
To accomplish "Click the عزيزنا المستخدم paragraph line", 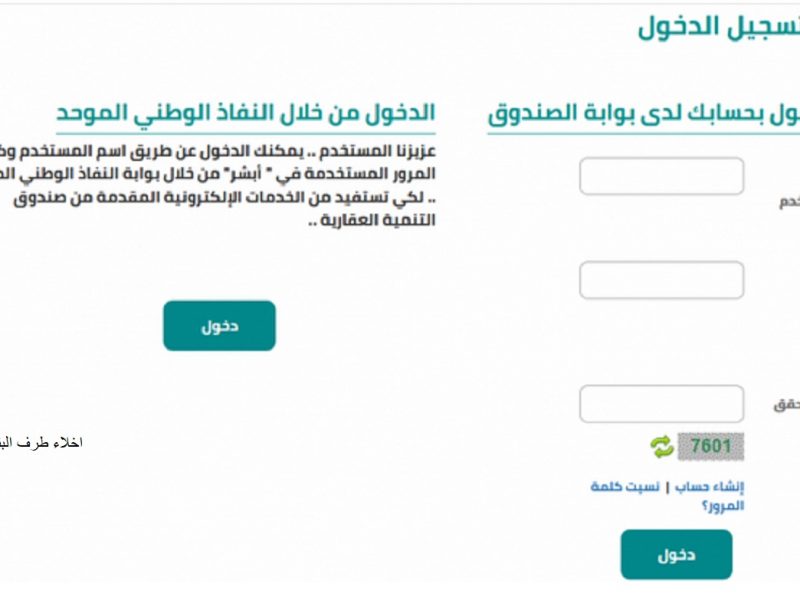I will pos(218,152).
